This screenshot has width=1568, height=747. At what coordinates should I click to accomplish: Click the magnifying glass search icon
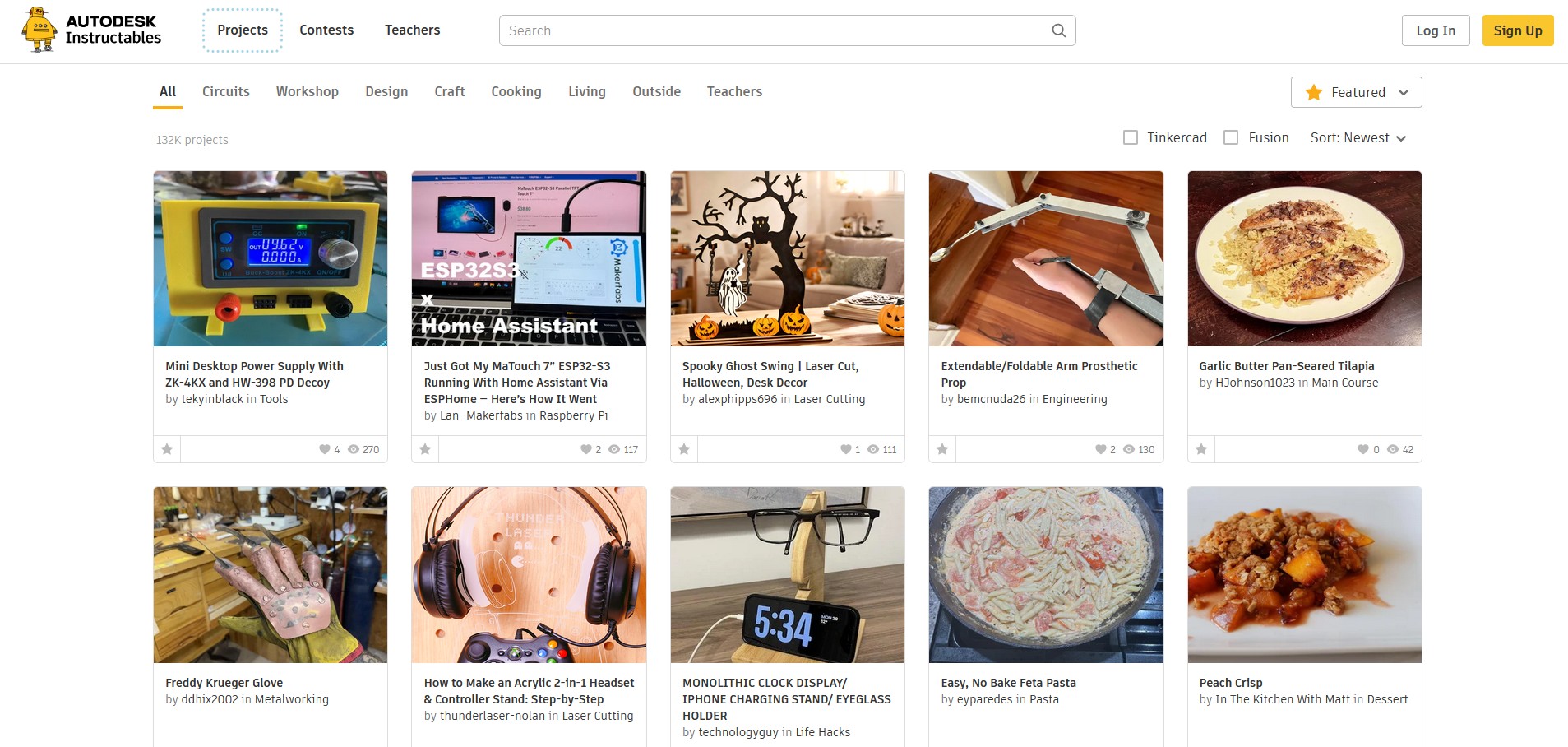pos(1058,30)
